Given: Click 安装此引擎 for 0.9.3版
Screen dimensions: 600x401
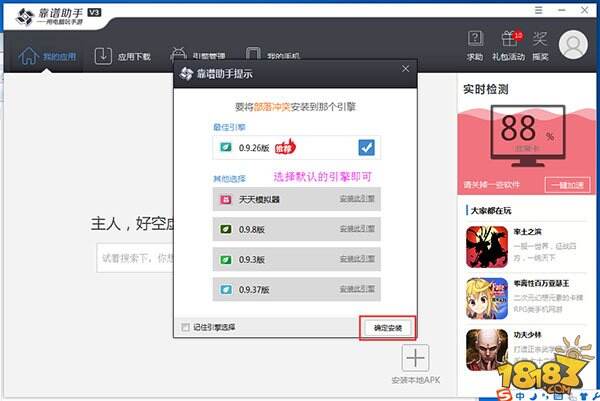Looking at the screenshot, I should [357, 260].
